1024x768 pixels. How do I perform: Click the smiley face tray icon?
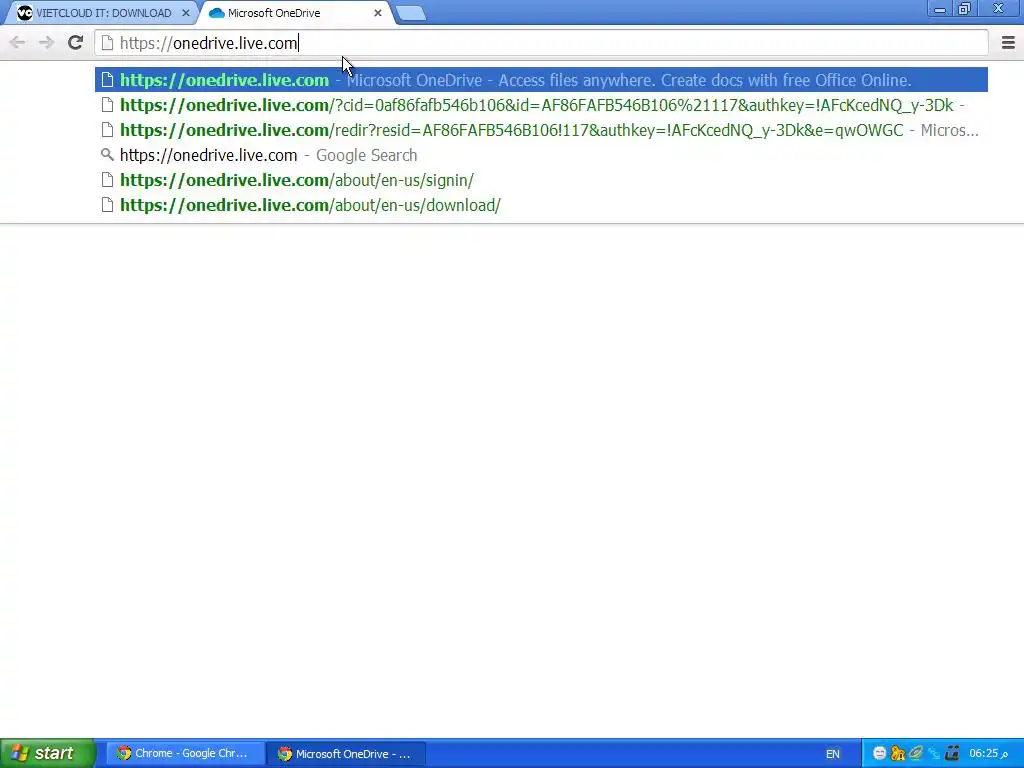pos(880,754)
